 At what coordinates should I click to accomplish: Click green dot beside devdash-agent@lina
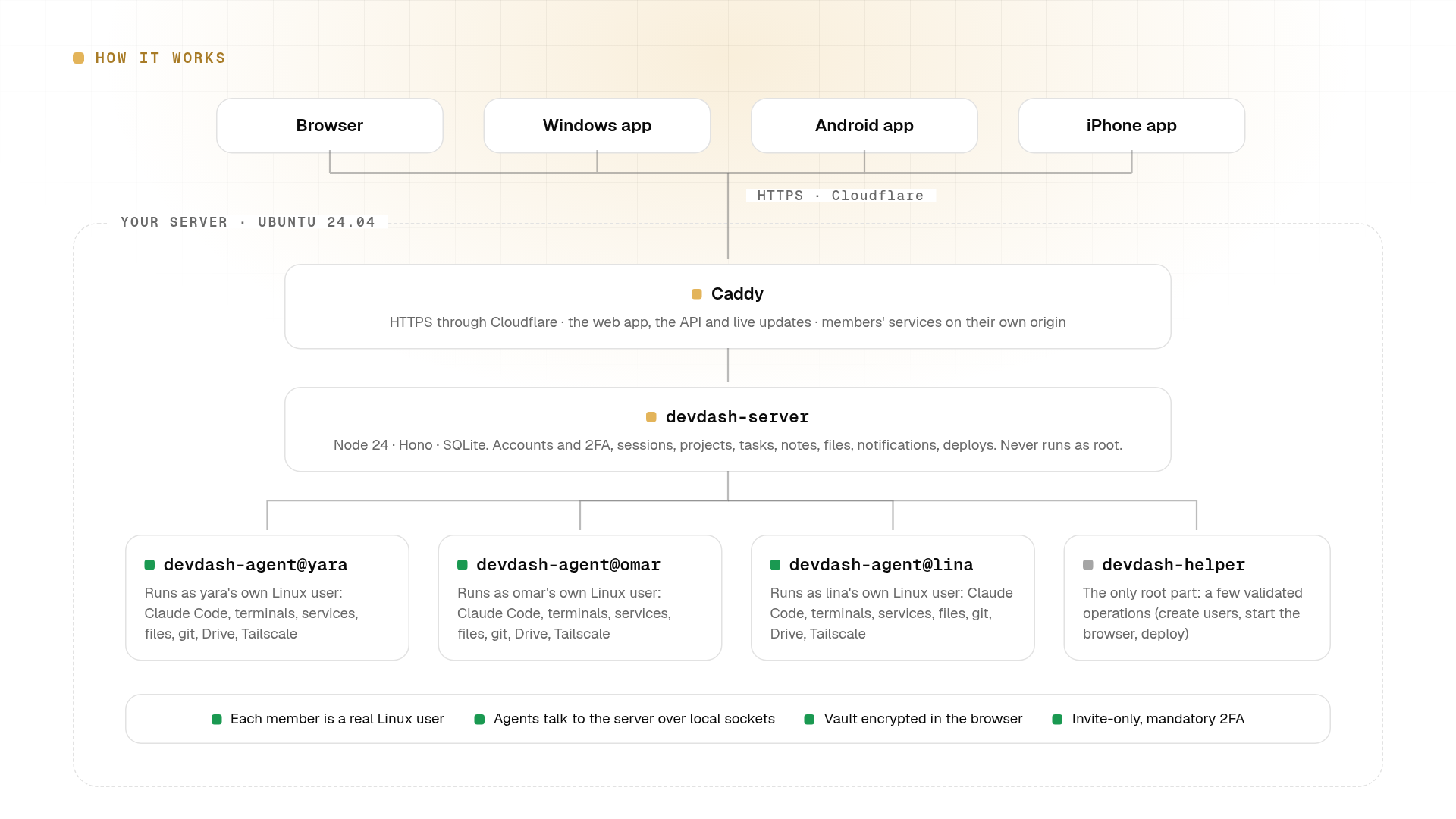click(775, 565)
